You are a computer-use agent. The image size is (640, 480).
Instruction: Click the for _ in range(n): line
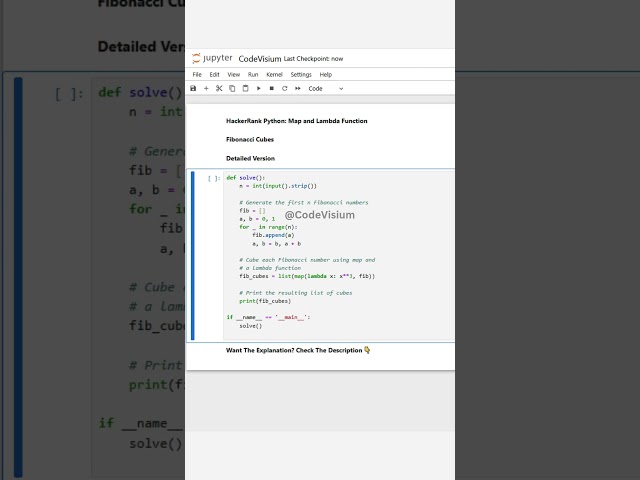tap(268, 227)
